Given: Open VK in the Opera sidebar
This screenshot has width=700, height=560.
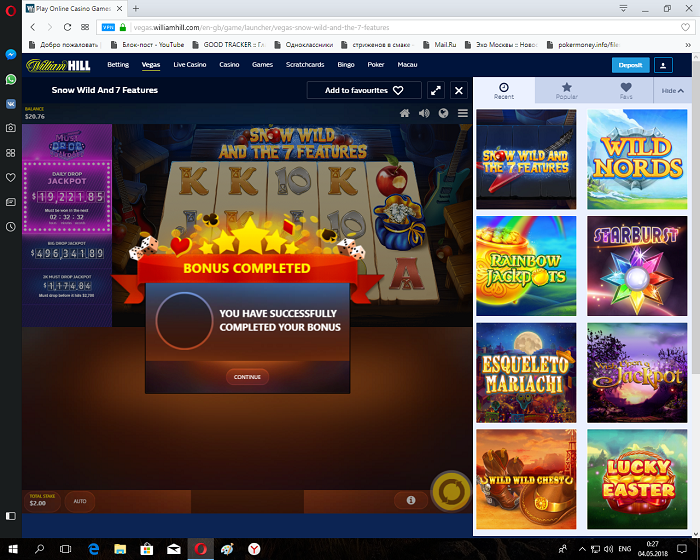Looking at the screenshot, I should tap(11, 104).
